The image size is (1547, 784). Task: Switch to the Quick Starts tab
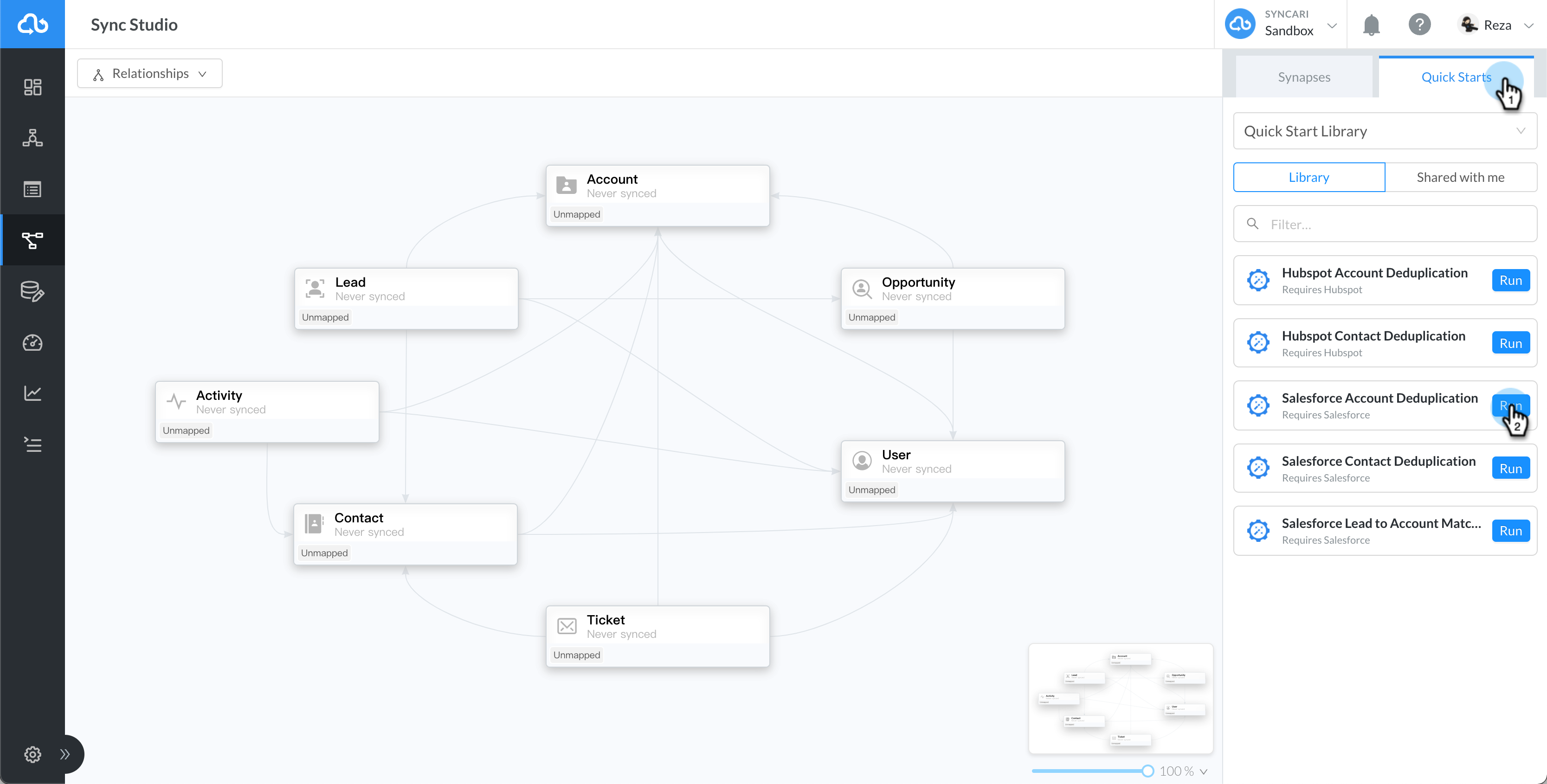(x=1456, y=77)
